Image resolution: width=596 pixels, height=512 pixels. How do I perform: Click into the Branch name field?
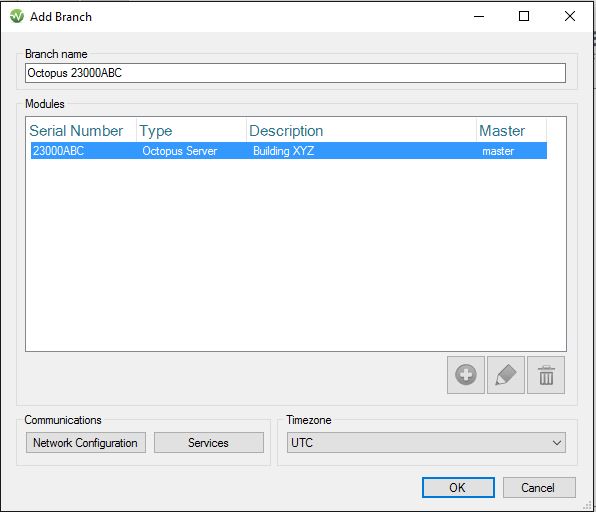coord(295,73)
